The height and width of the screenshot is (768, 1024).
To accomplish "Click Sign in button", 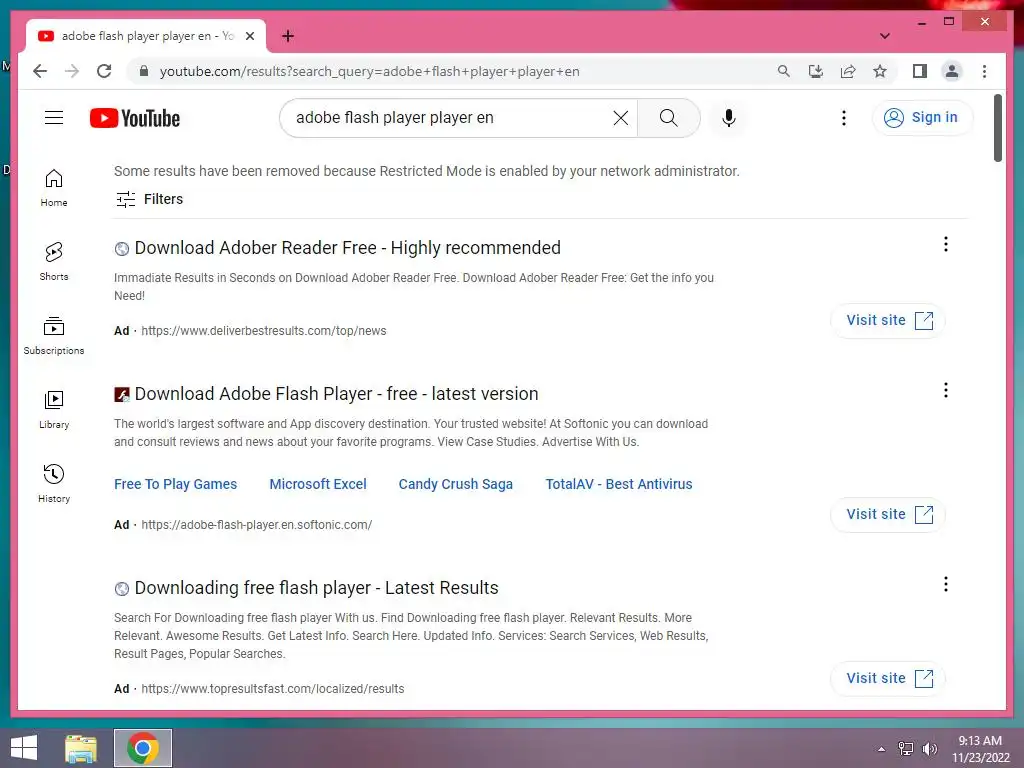I will (922, 118).
